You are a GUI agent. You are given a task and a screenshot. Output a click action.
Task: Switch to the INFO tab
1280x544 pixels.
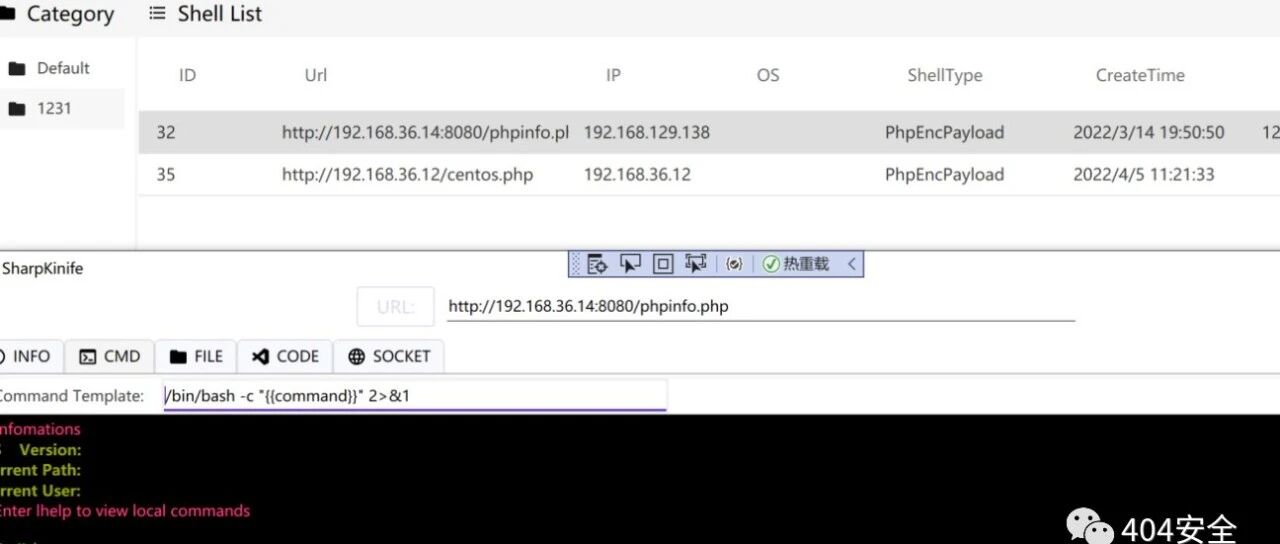(x=28, y=356)
